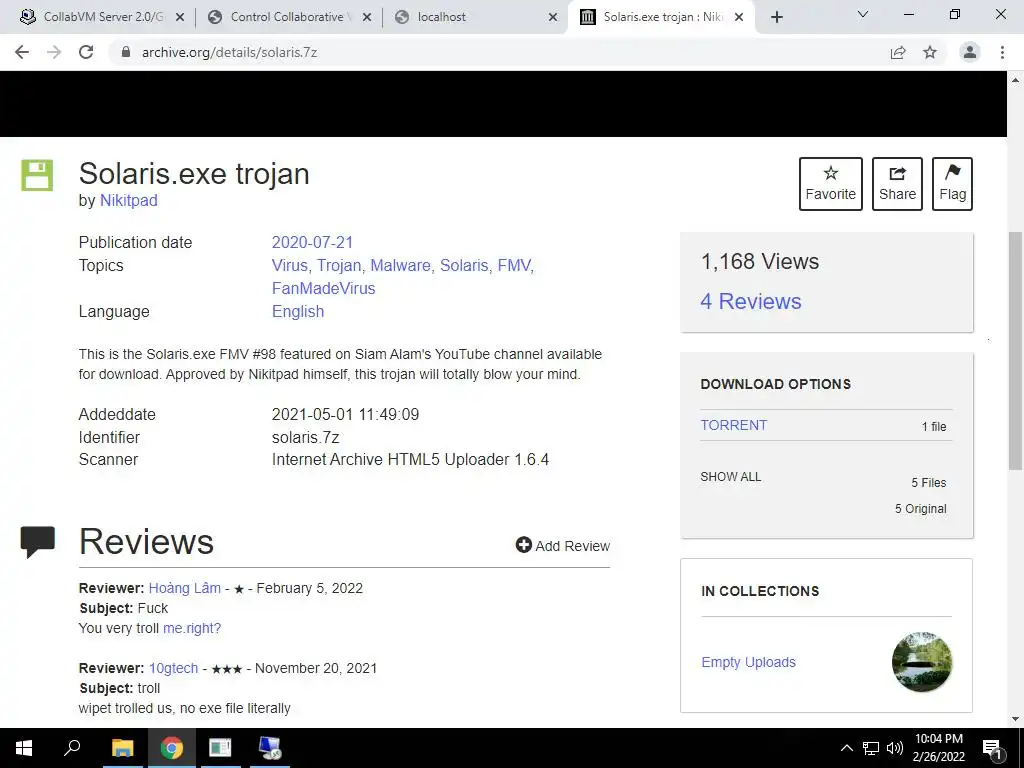This screenshot has width=1024, height=768.
Task: Show hidden system tray icons
Action: pyautogui.click(x=846, y=748)
